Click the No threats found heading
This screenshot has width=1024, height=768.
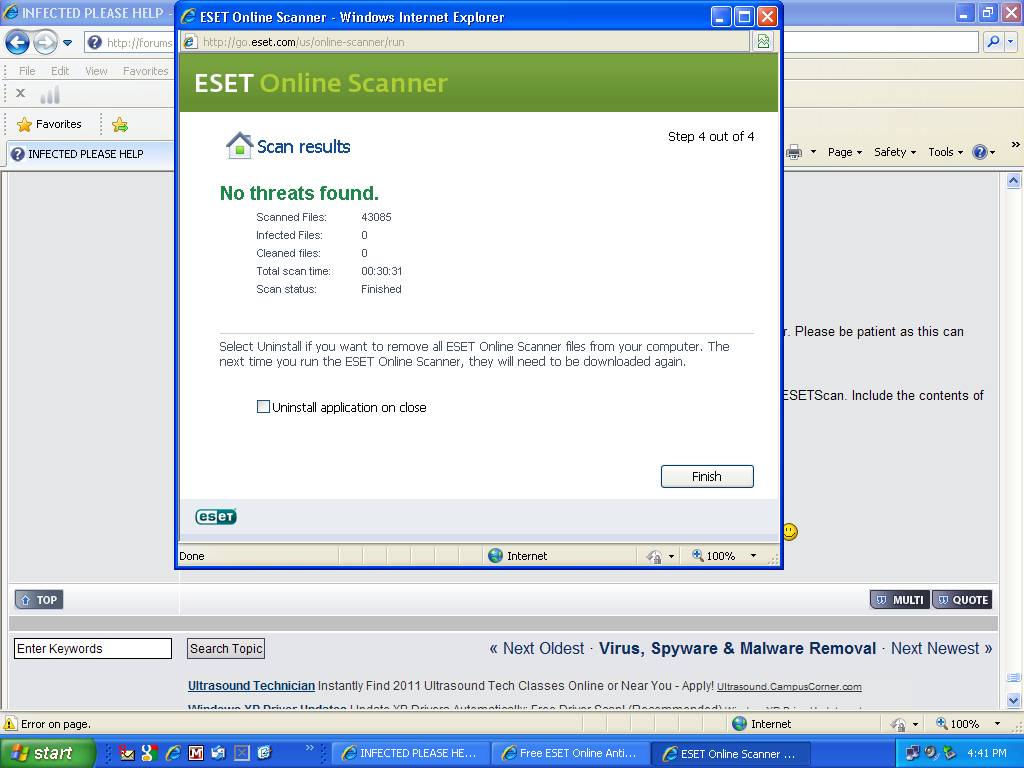[x=299, y=193]
